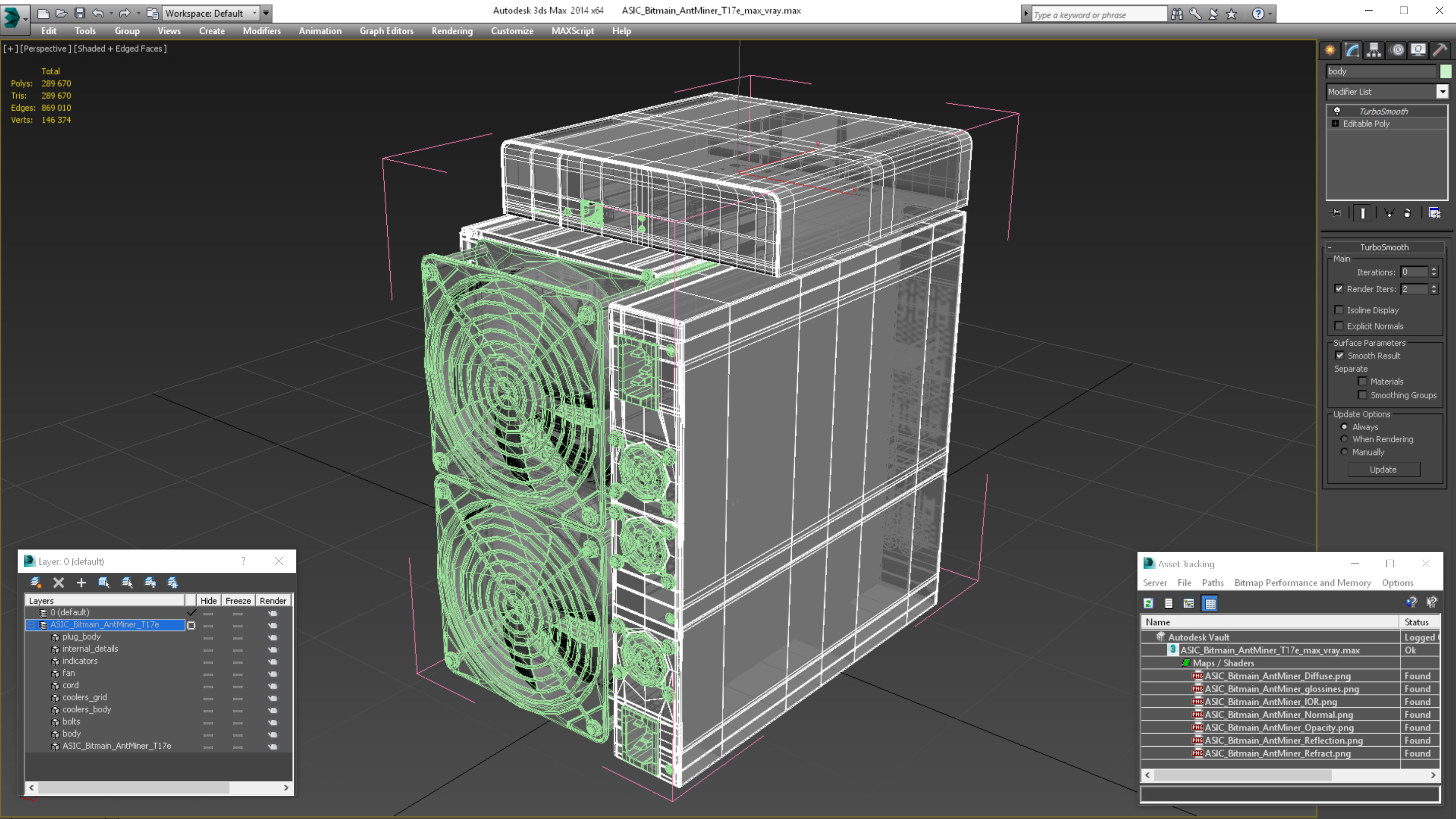1456x819 pixels.
Task: Open the Modify command panel tab
Action: (1352, 51)
